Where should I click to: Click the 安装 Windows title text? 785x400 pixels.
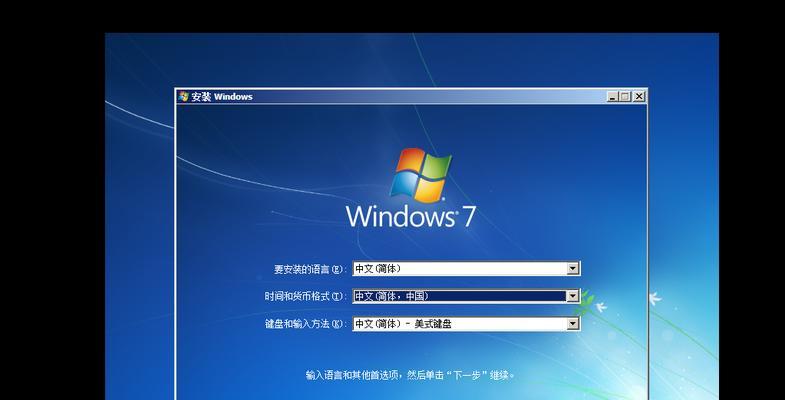222,97
